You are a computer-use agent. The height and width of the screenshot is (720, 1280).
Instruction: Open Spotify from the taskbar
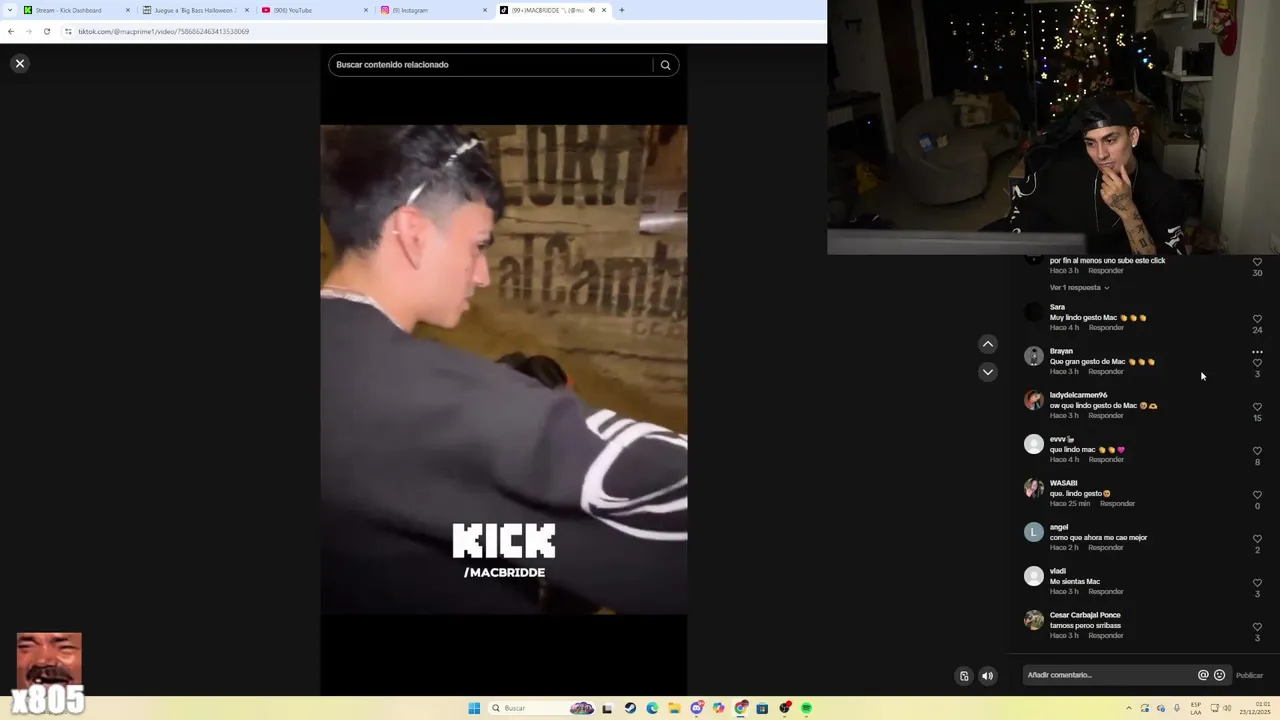(806, 708)
